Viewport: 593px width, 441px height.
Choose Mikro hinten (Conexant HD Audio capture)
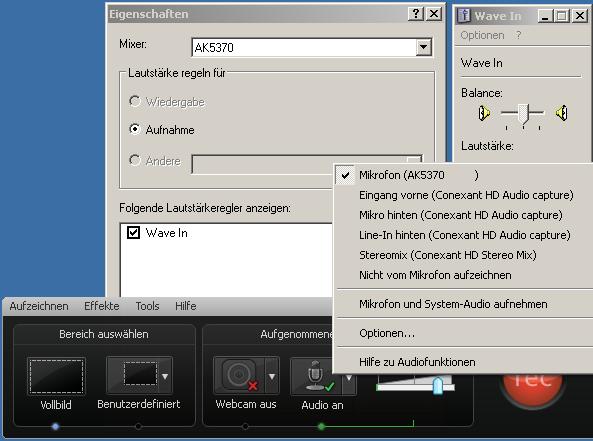(x=464, y=215)
